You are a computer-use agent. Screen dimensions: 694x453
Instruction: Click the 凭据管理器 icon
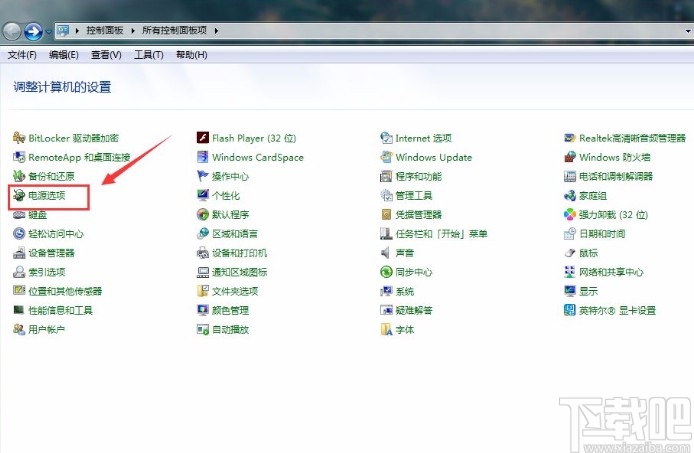386,215
